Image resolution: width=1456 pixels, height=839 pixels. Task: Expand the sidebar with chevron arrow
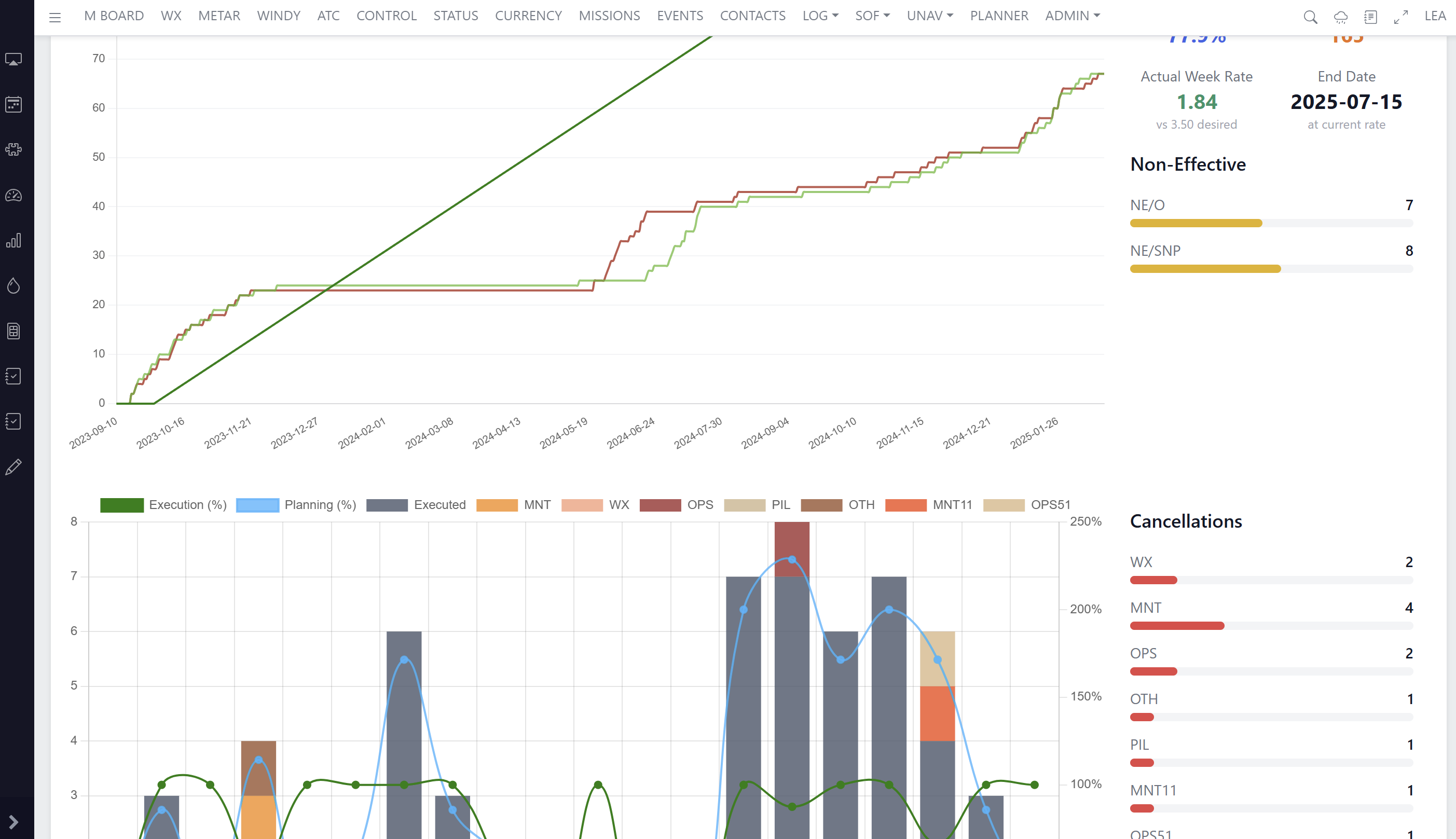click(14, 822)
